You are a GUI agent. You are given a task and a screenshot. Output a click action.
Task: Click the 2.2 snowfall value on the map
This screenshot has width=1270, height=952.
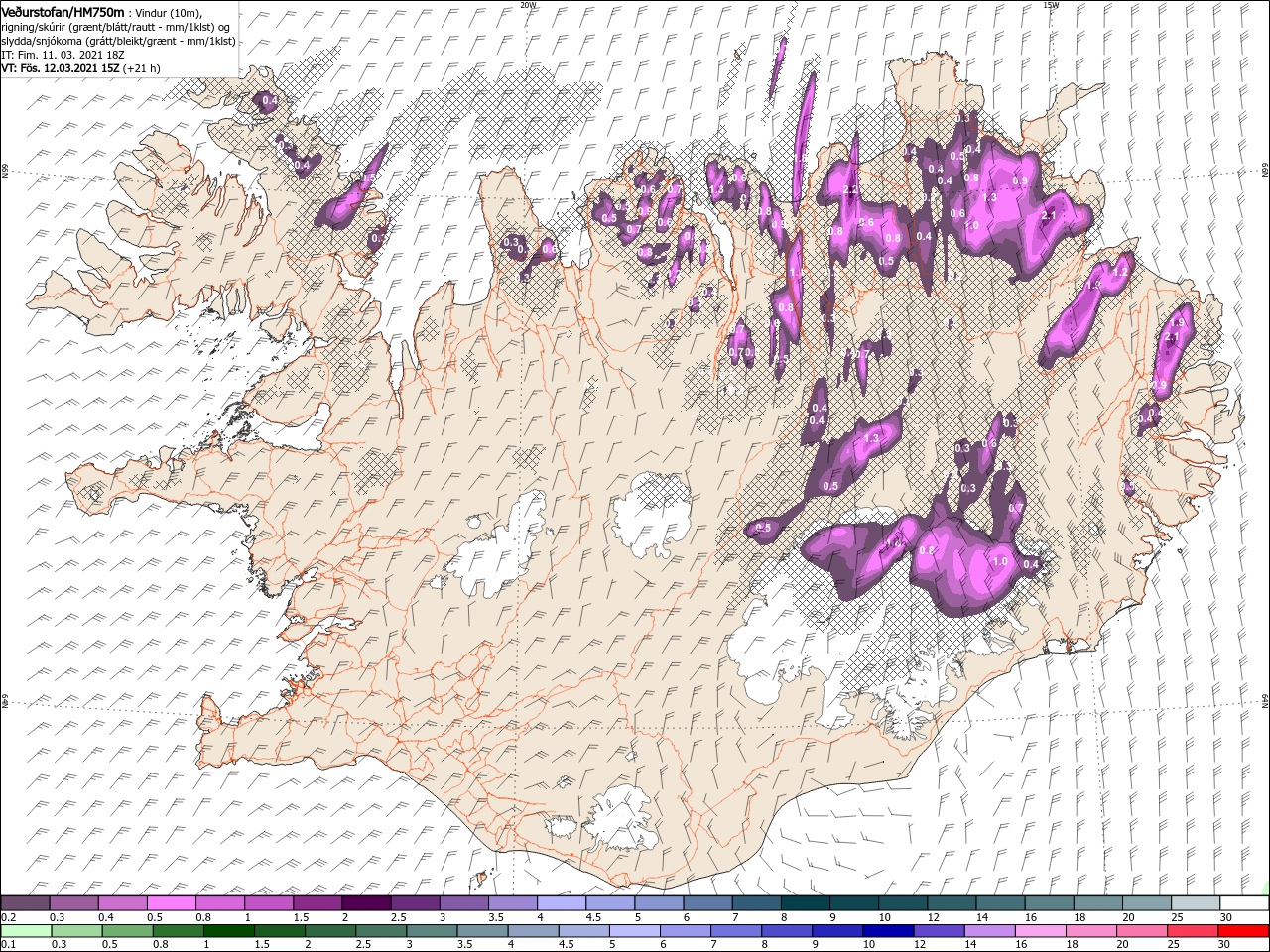pos(849,189)
